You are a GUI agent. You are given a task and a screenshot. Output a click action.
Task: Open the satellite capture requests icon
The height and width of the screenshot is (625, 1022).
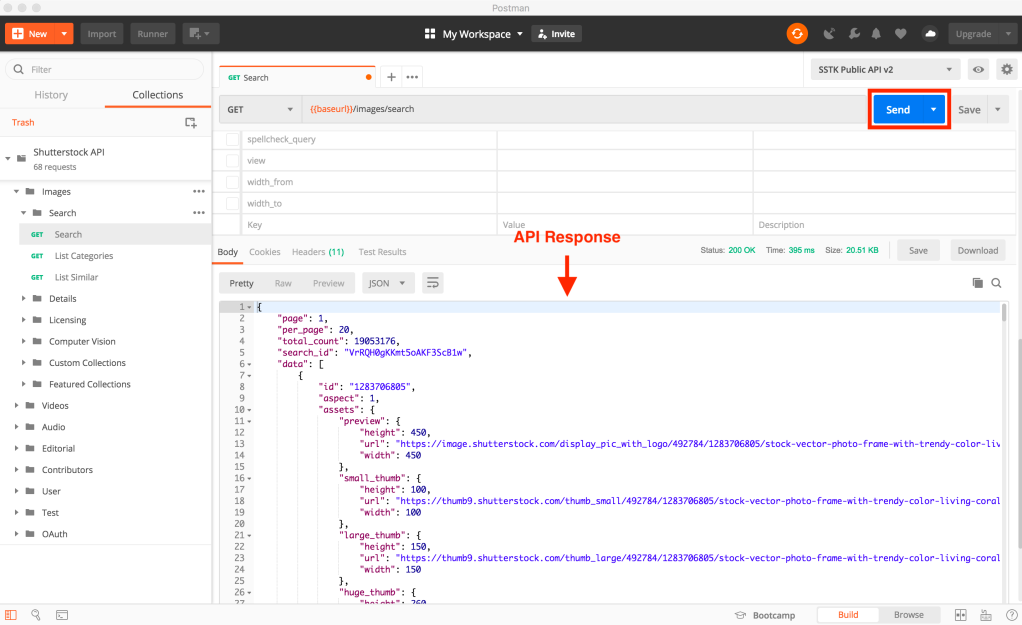(x=829, y=34)
